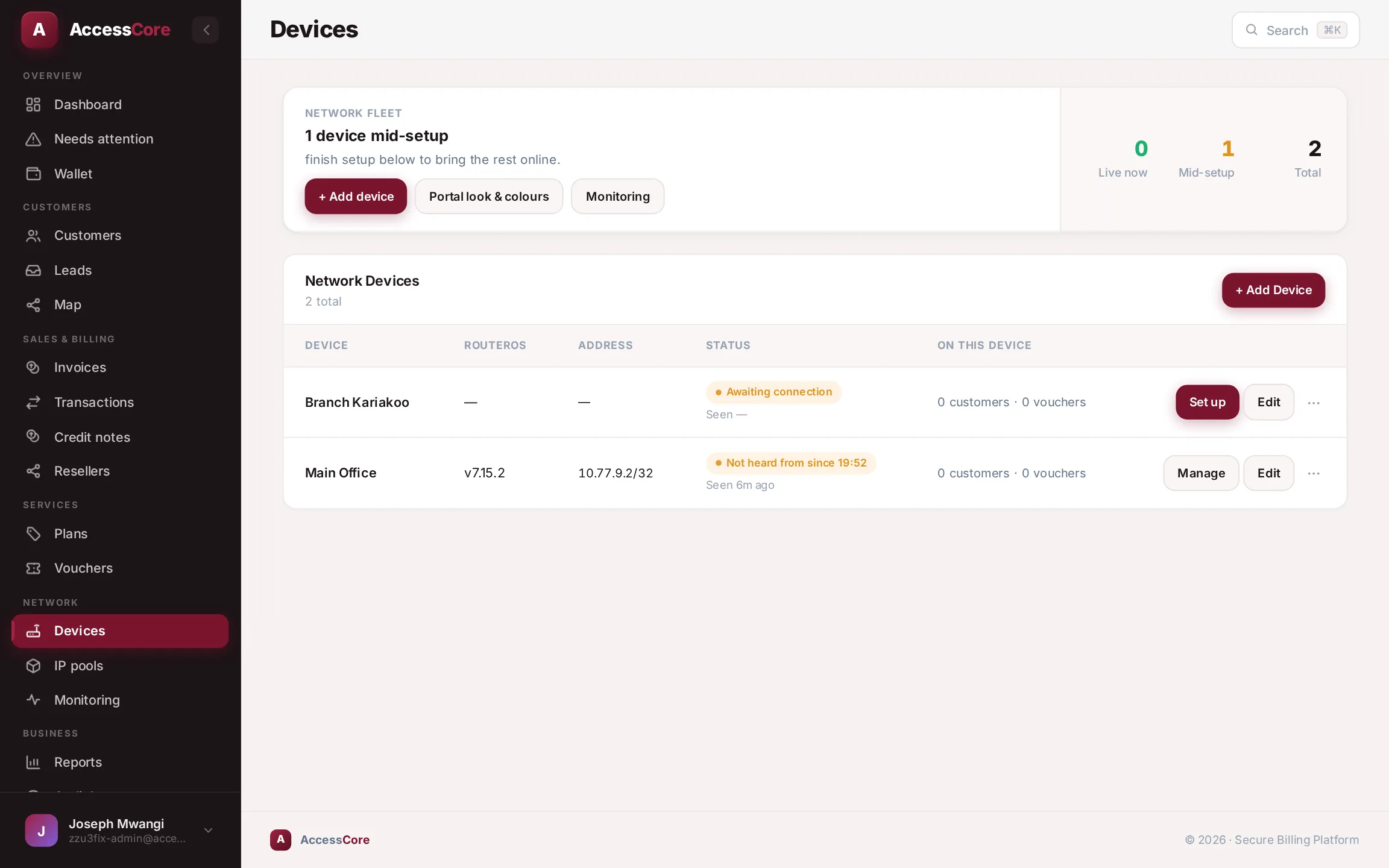This screenshot has height=868, width=1389.
Task: Select the Branch Kariakoo device name
Action: coord(357,402)
